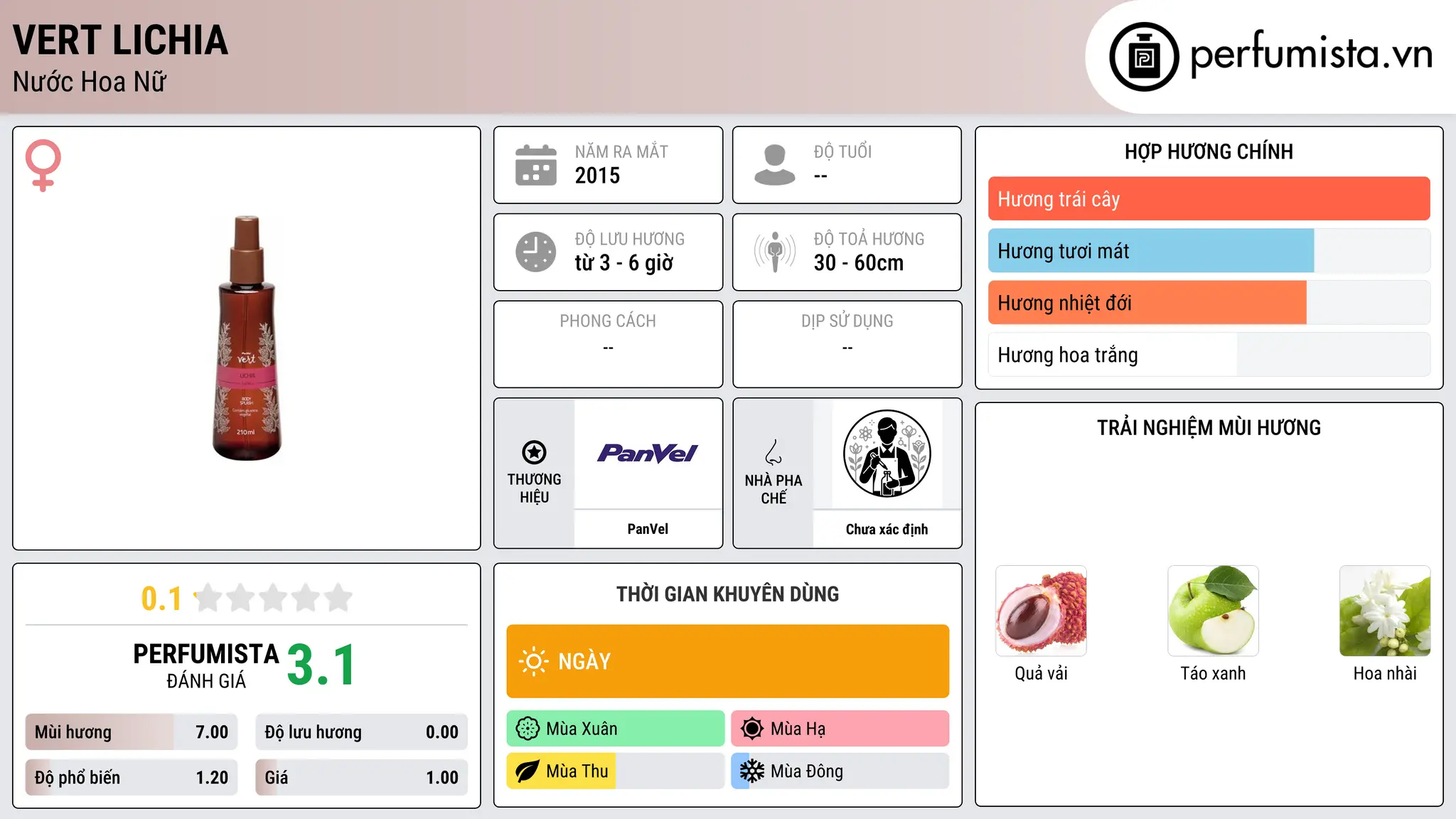Screen dimensions: 1456x819
Task: Click the sun icon for Mùa Hạ
Action: click(x=752, y=729)
